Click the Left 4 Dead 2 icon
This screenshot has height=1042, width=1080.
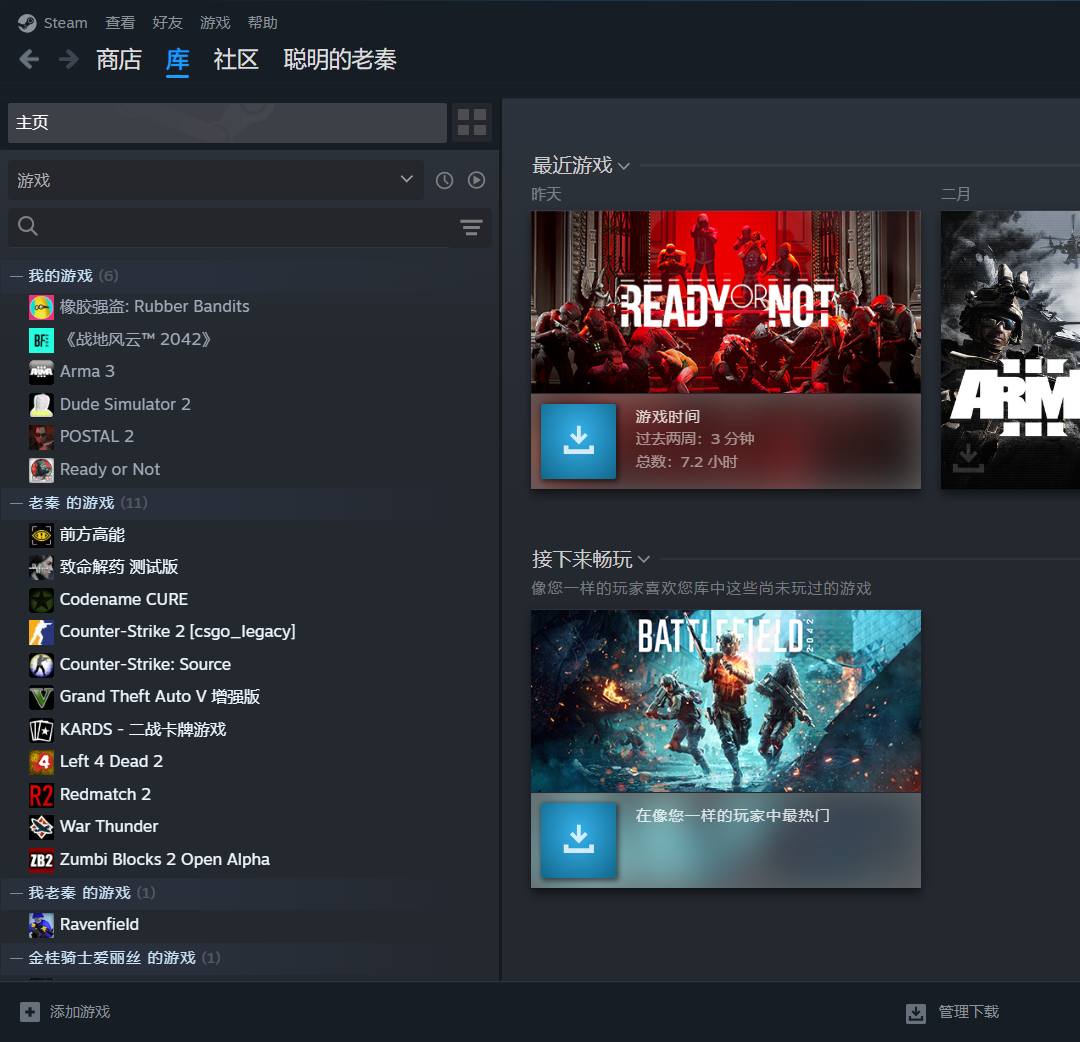[x=41, y=762]
